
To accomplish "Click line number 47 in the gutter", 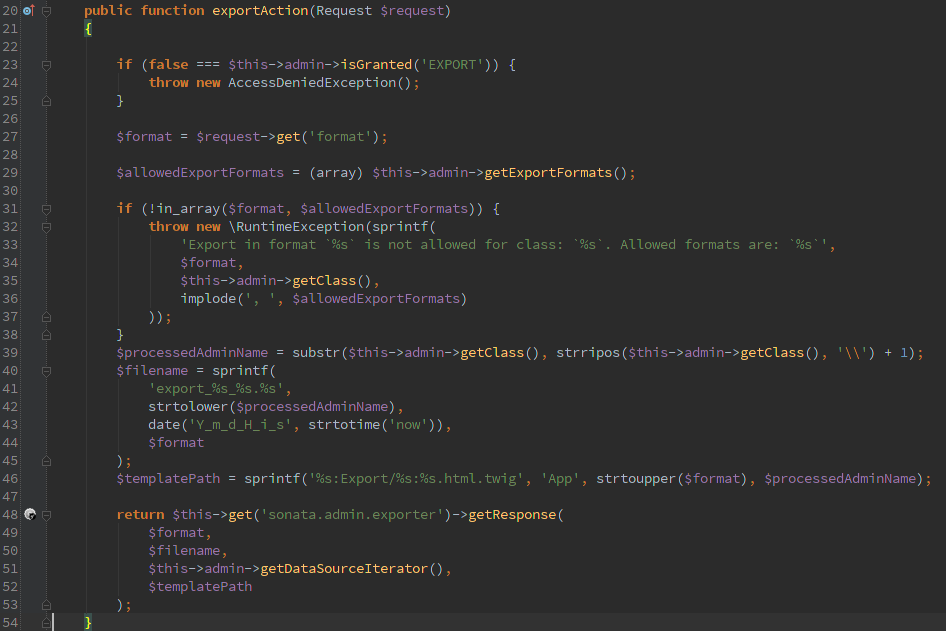I will click(x=10, y=496).
